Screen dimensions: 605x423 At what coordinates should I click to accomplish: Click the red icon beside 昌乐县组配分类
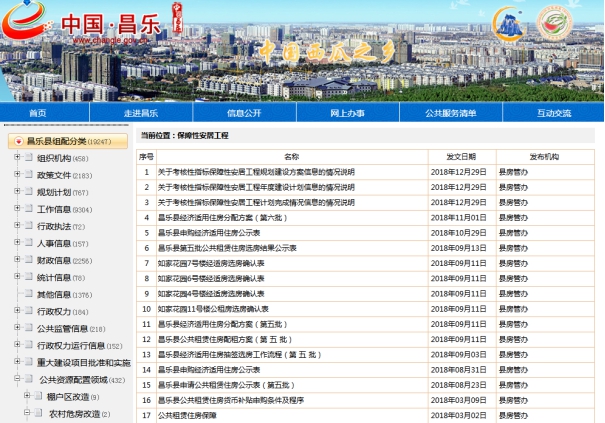[x=17, y=142]
